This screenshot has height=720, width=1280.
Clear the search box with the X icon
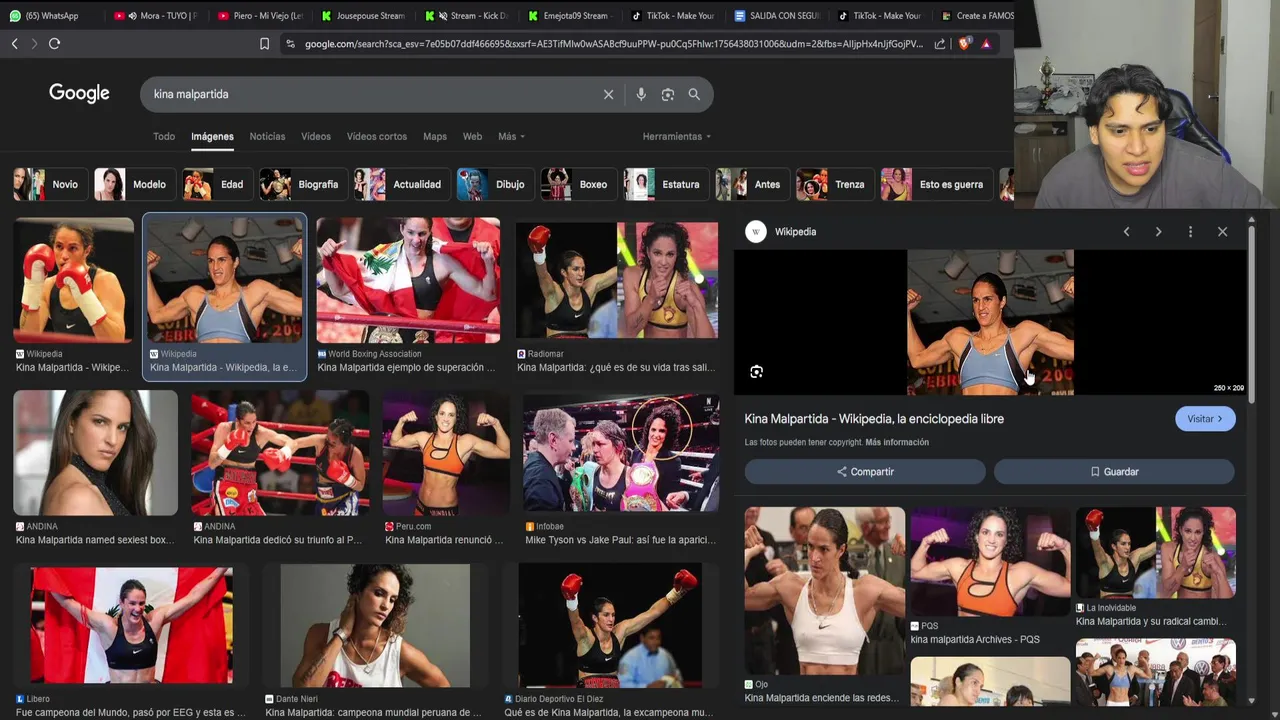pyautogui.click(x=608, y=94)
